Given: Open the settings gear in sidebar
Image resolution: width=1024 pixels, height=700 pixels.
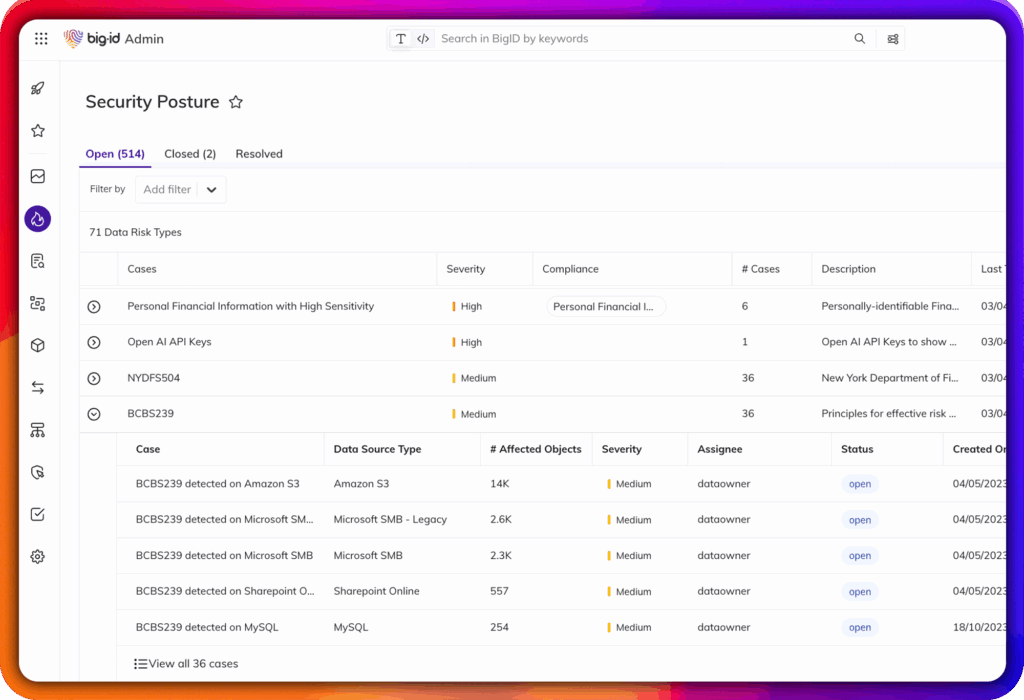Looking at the screenshot, I should click(x=38, y=557).
